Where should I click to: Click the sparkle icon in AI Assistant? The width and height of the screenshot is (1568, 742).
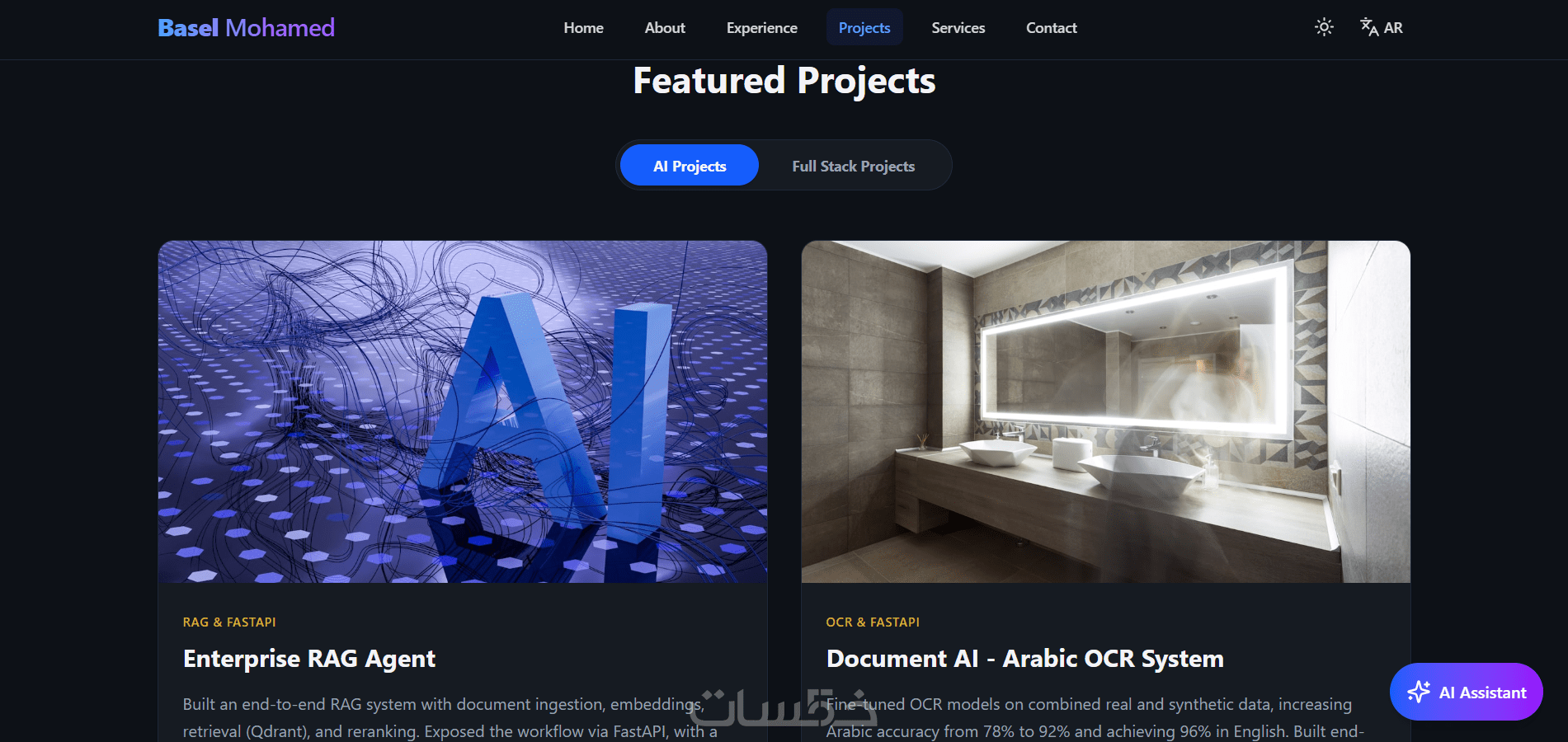[x=1419, y=692]
